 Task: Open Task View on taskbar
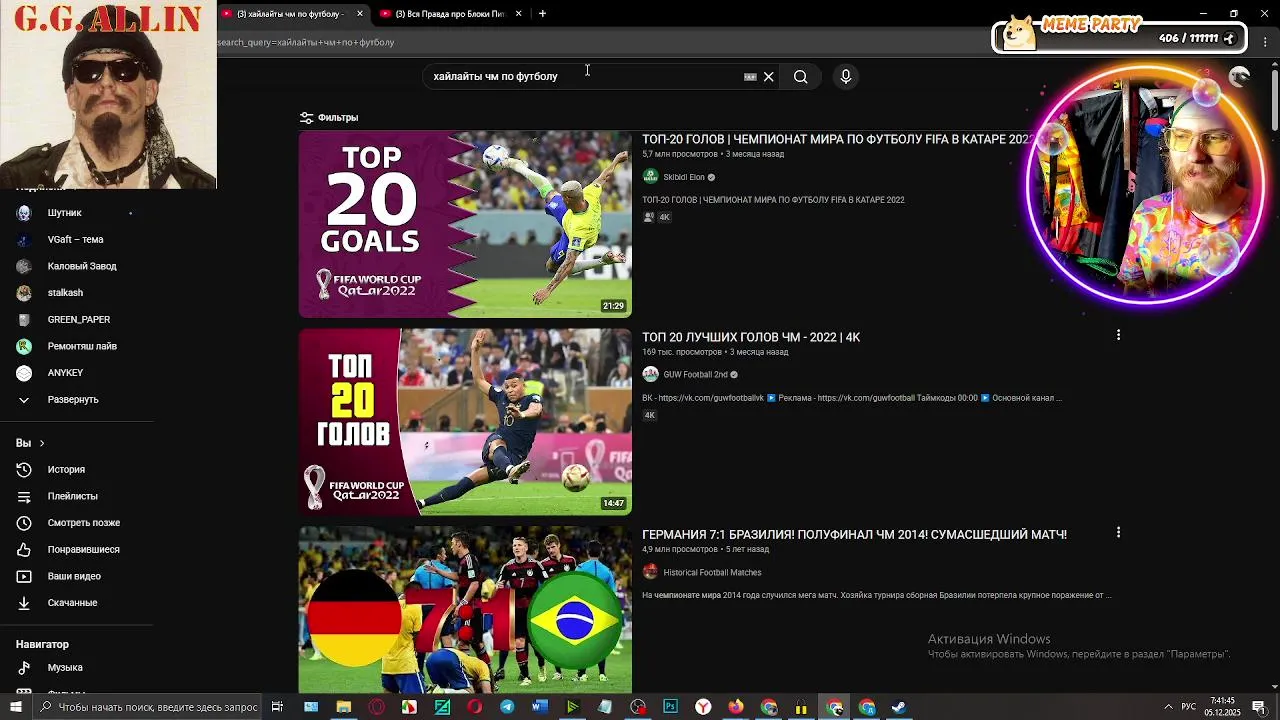pyautogui.click(x=277, y=707)
